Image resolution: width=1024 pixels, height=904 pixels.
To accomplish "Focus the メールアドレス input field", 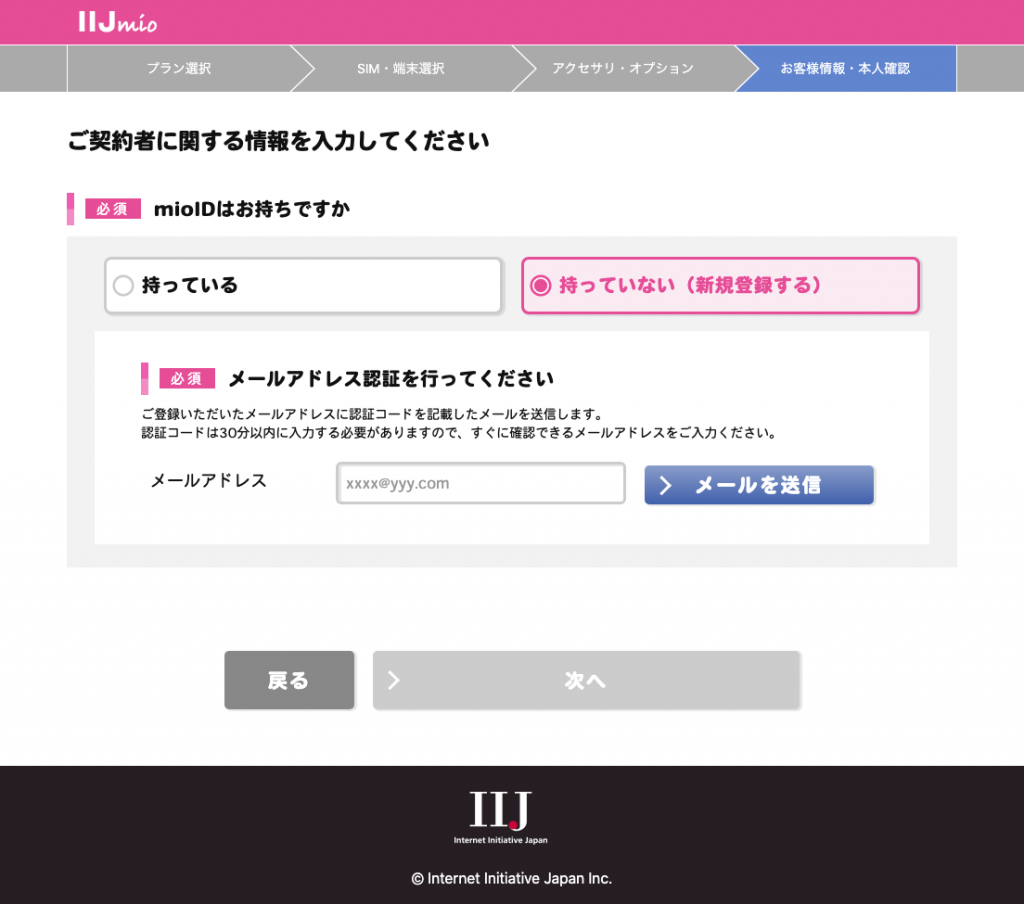I will 481,483.
